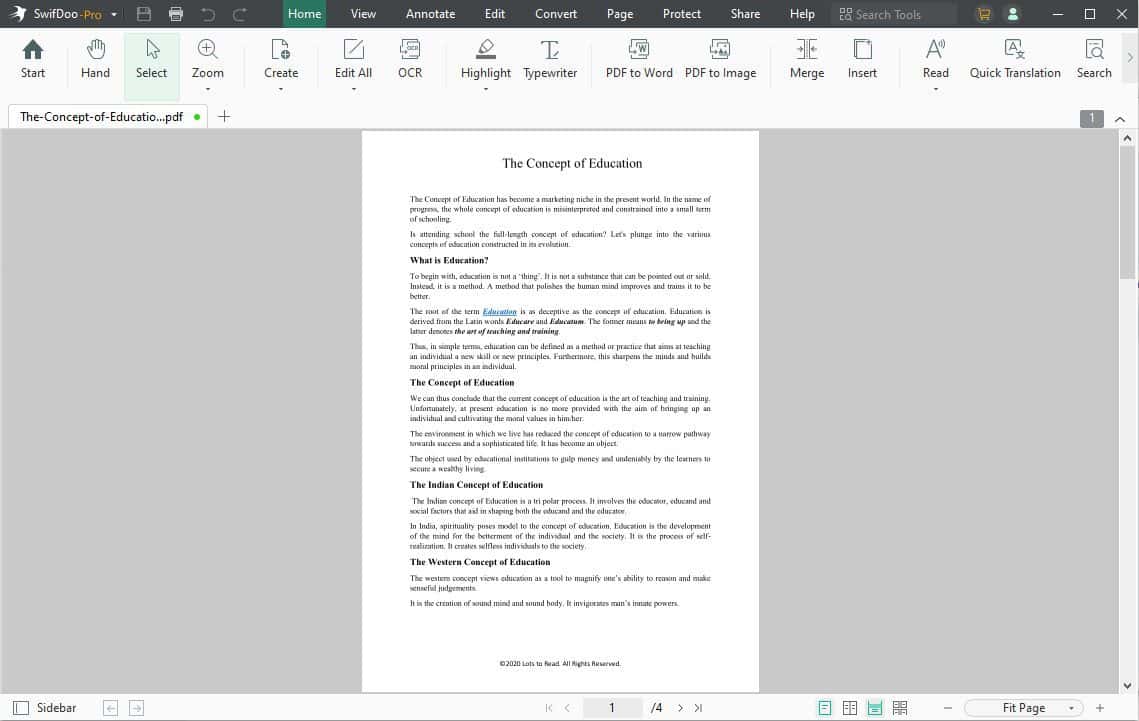Click the Zoom magnifier tool
1139x721 pixels.
(x=207, y=60)
